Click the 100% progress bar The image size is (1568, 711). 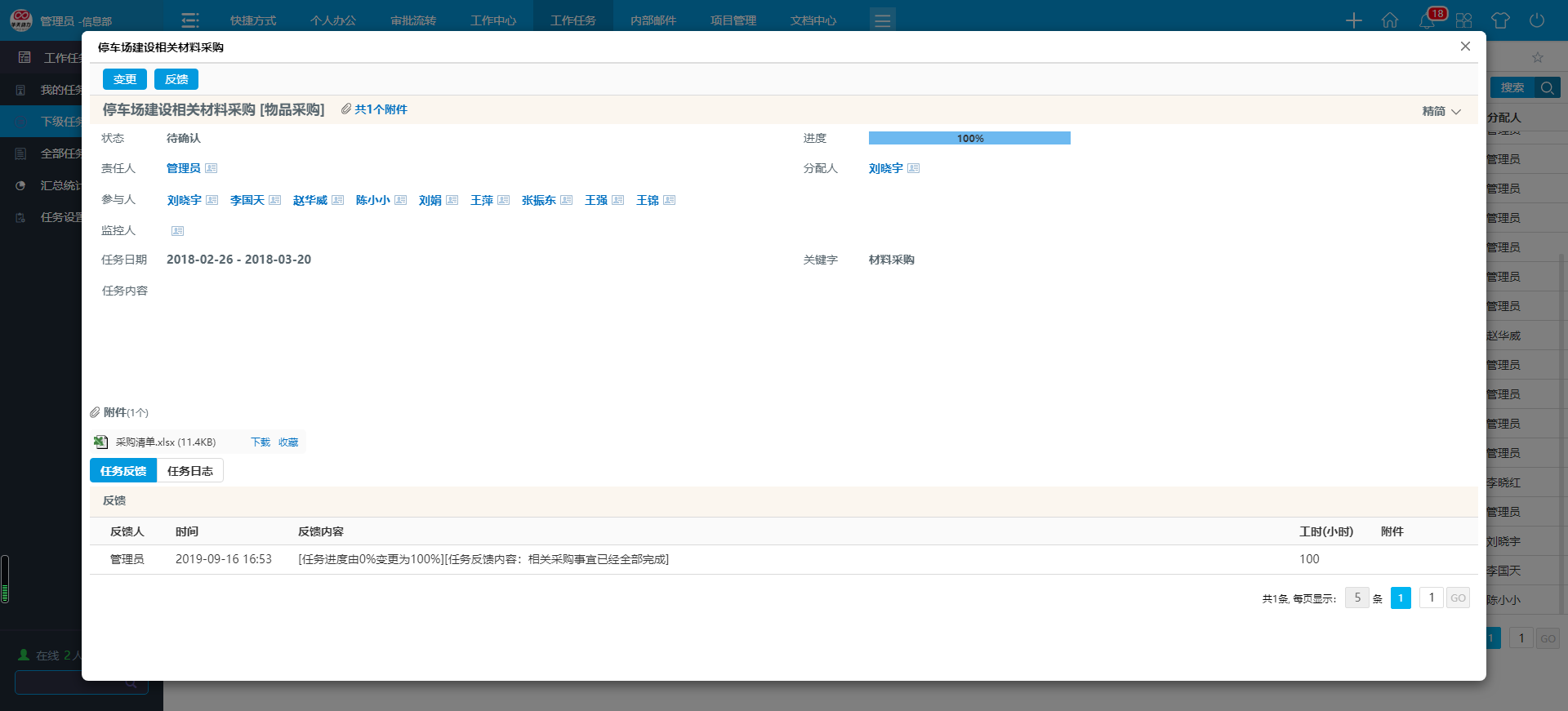(x=969, y=138)
